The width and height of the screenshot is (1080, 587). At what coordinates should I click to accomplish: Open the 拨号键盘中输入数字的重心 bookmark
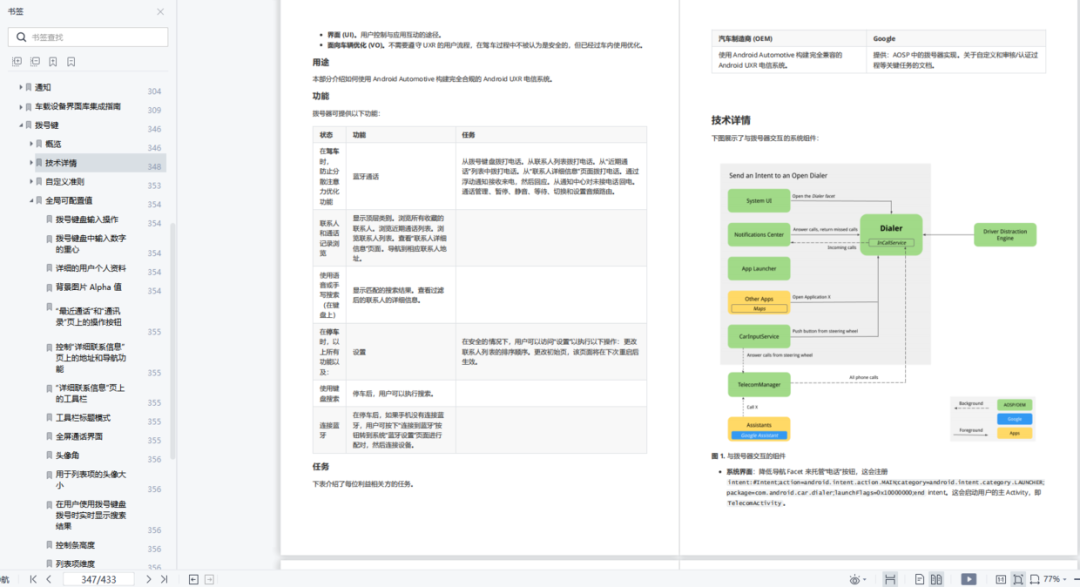coord(91,244)
